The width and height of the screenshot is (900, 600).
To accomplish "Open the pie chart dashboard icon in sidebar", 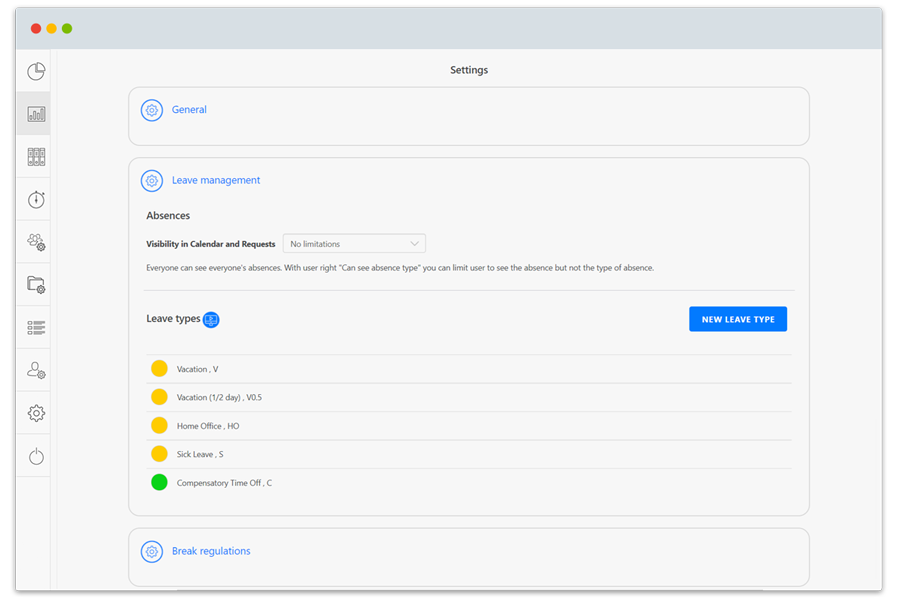I will click(x=36, y=71).
